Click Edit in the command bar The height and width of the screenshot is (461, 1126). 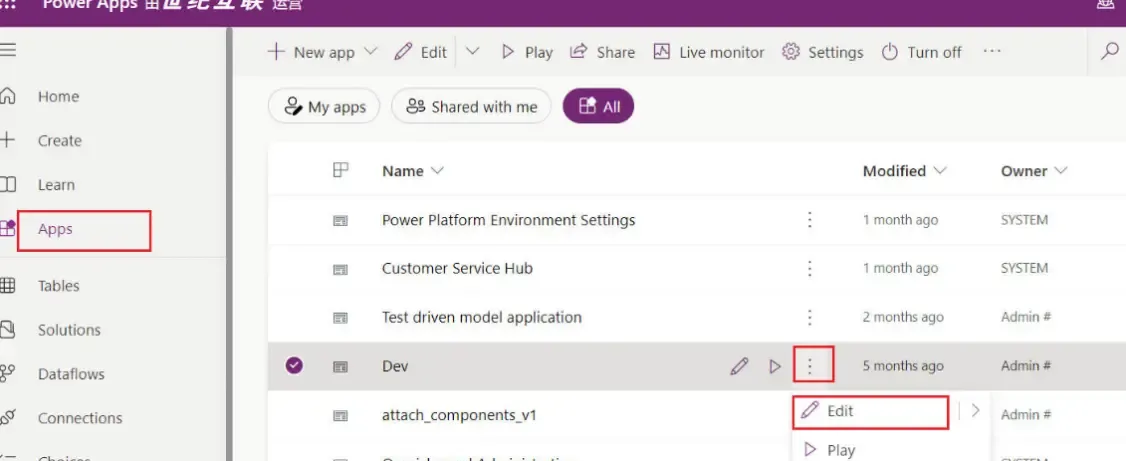421,52
